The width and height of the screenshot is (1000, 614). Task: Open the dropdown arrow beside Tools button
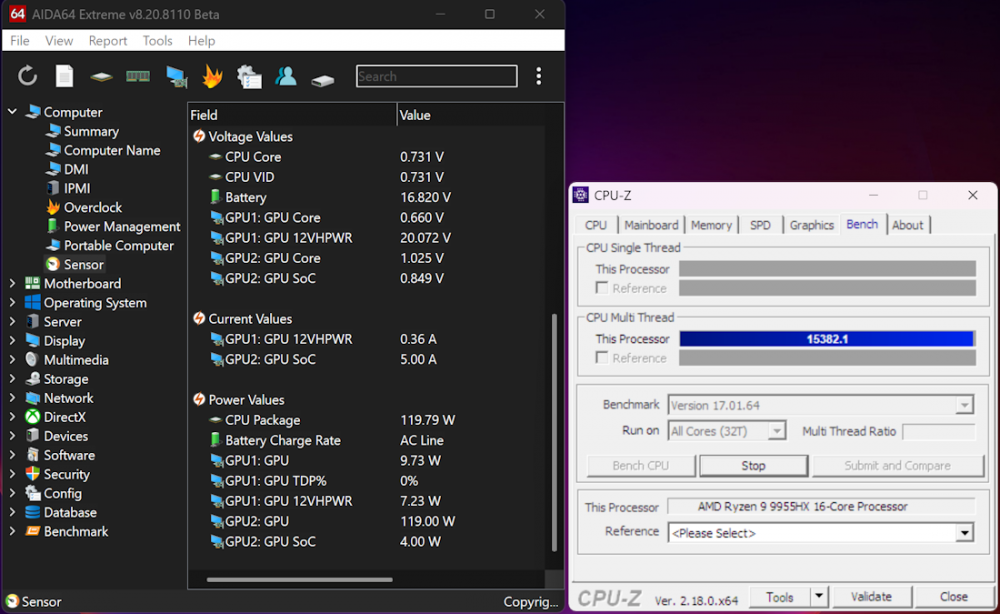[819, 597]
